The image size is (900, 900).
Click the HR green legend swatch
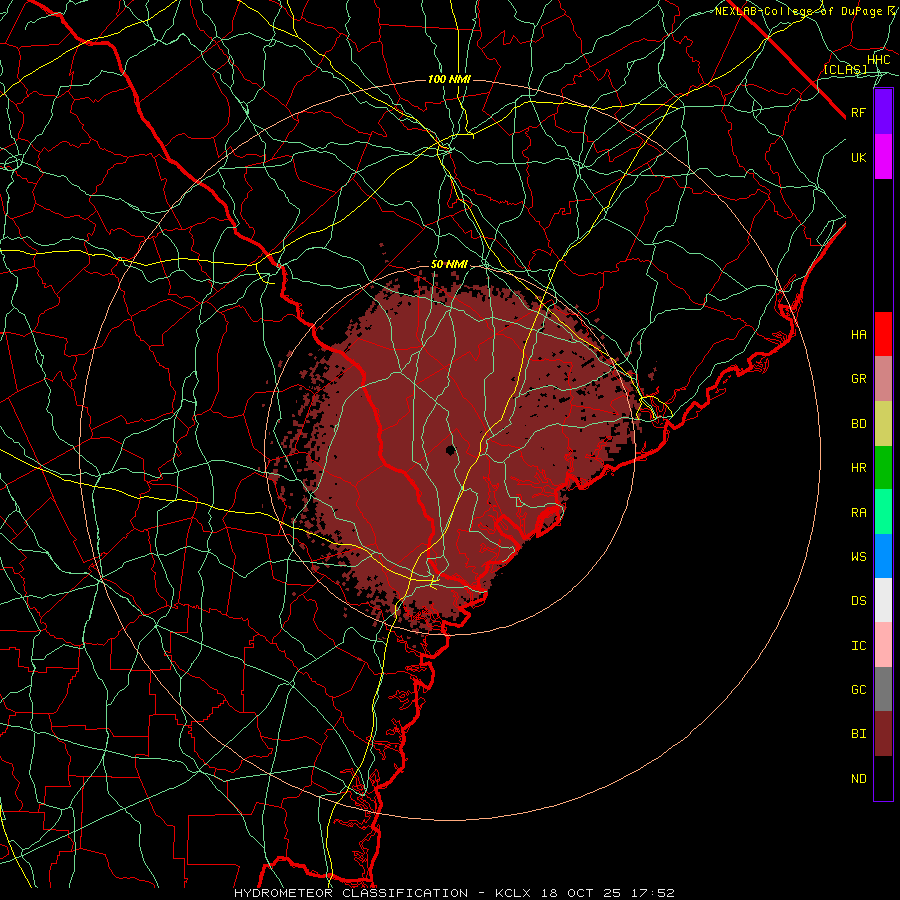point(883,468)
